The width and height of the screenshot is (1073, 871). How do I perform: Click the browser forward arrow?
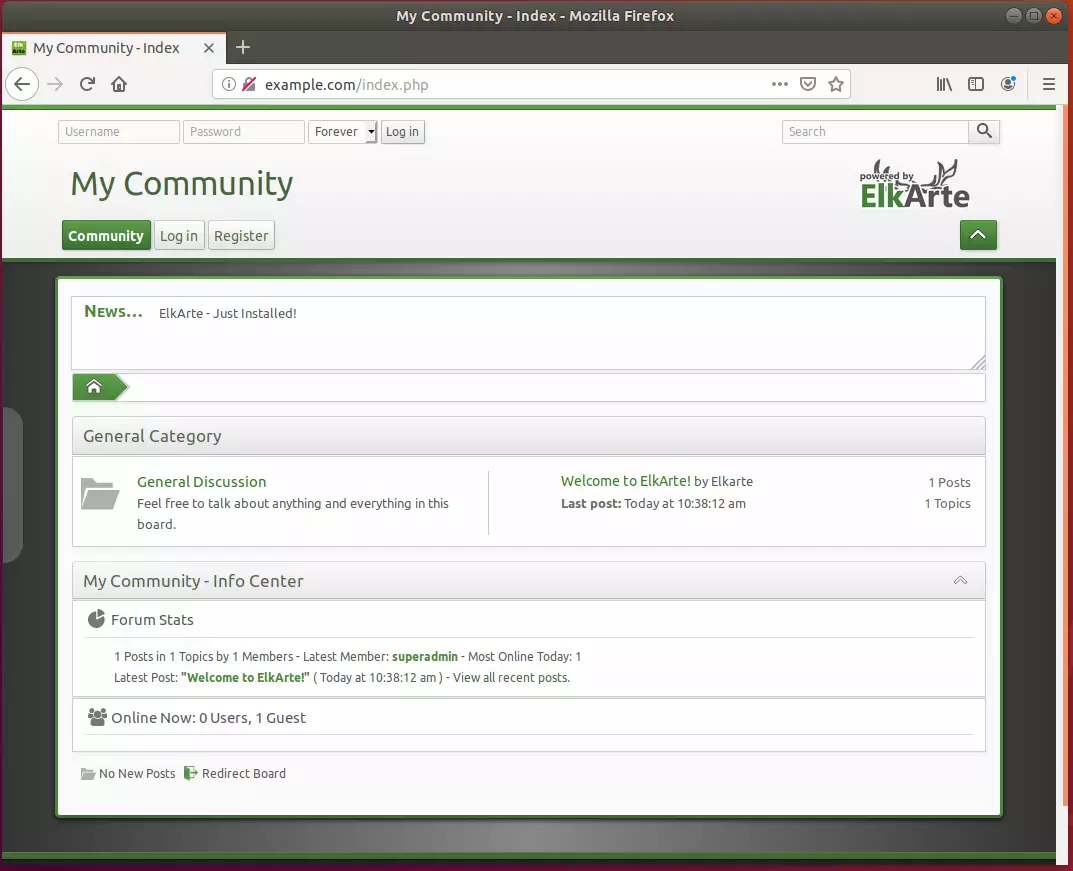[x=55, y=84]
